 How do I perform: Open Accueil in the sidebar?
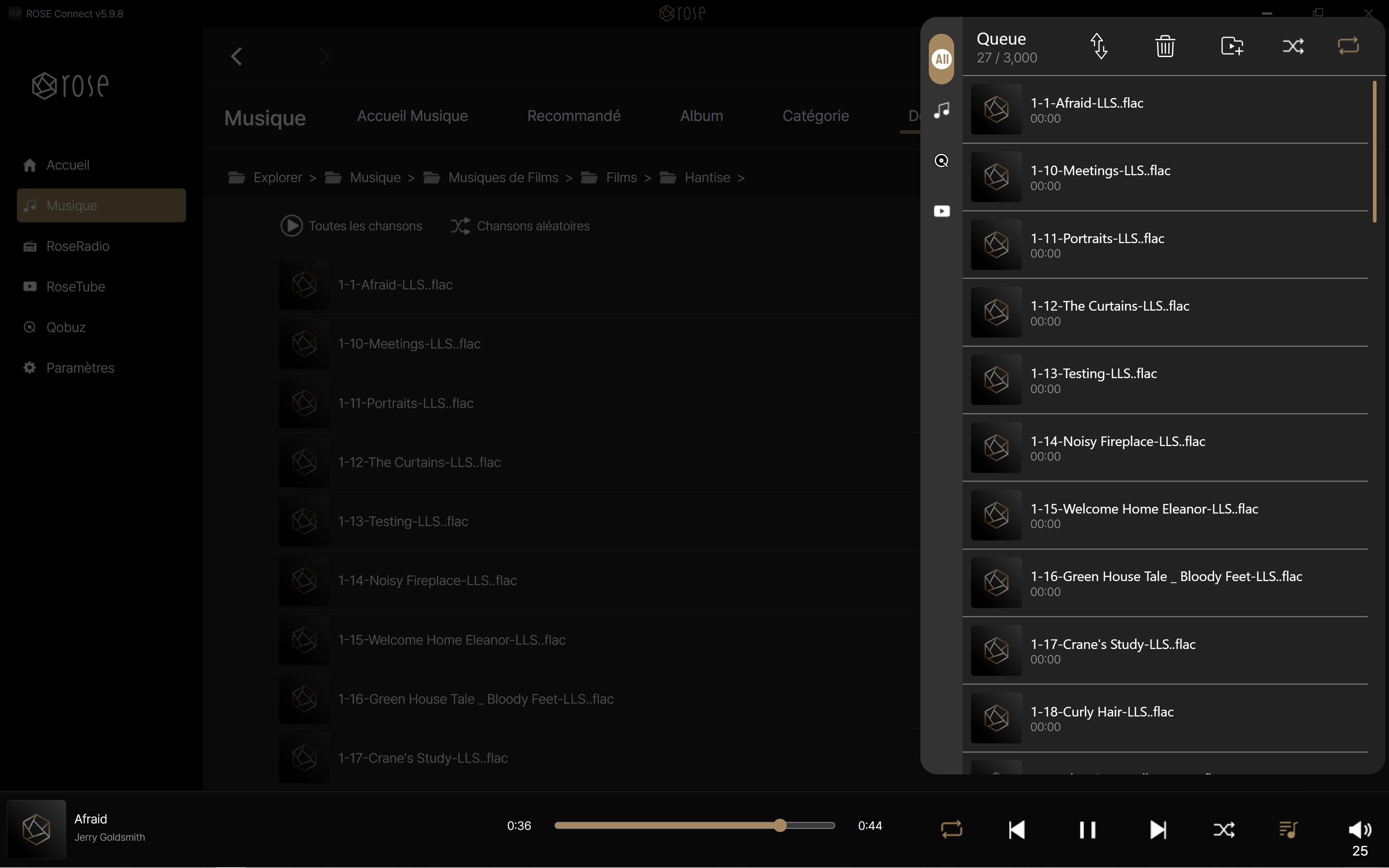(101, 165)
